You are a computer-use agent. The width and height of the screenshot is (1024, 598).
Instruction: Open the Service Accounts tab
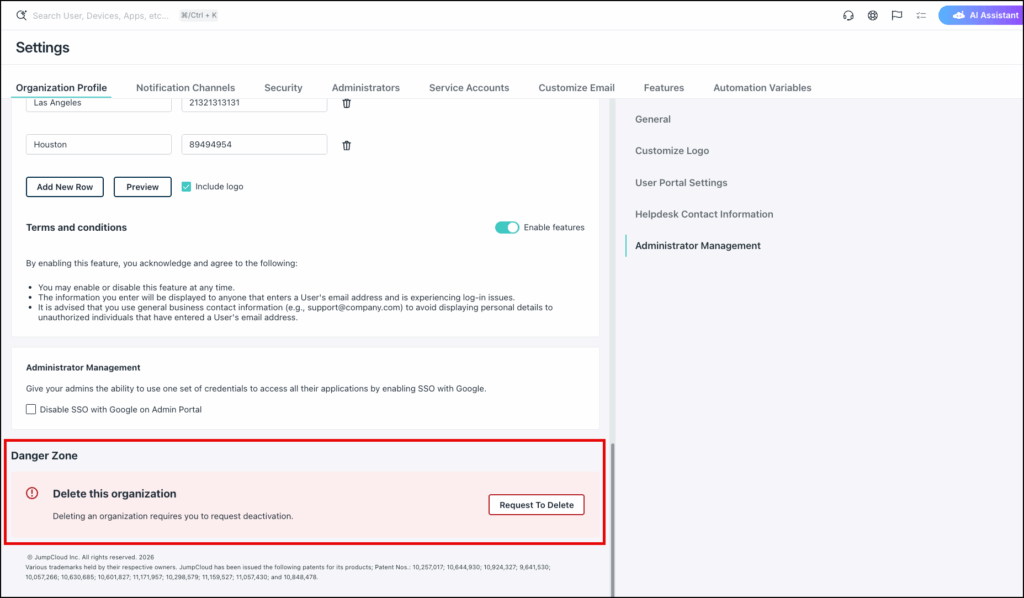[x=469, y=88]
